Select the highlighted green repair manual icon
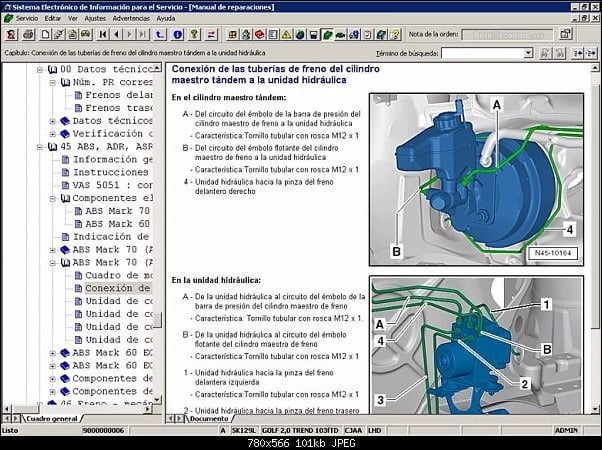 pyautogui.click(x=327, y=35)
